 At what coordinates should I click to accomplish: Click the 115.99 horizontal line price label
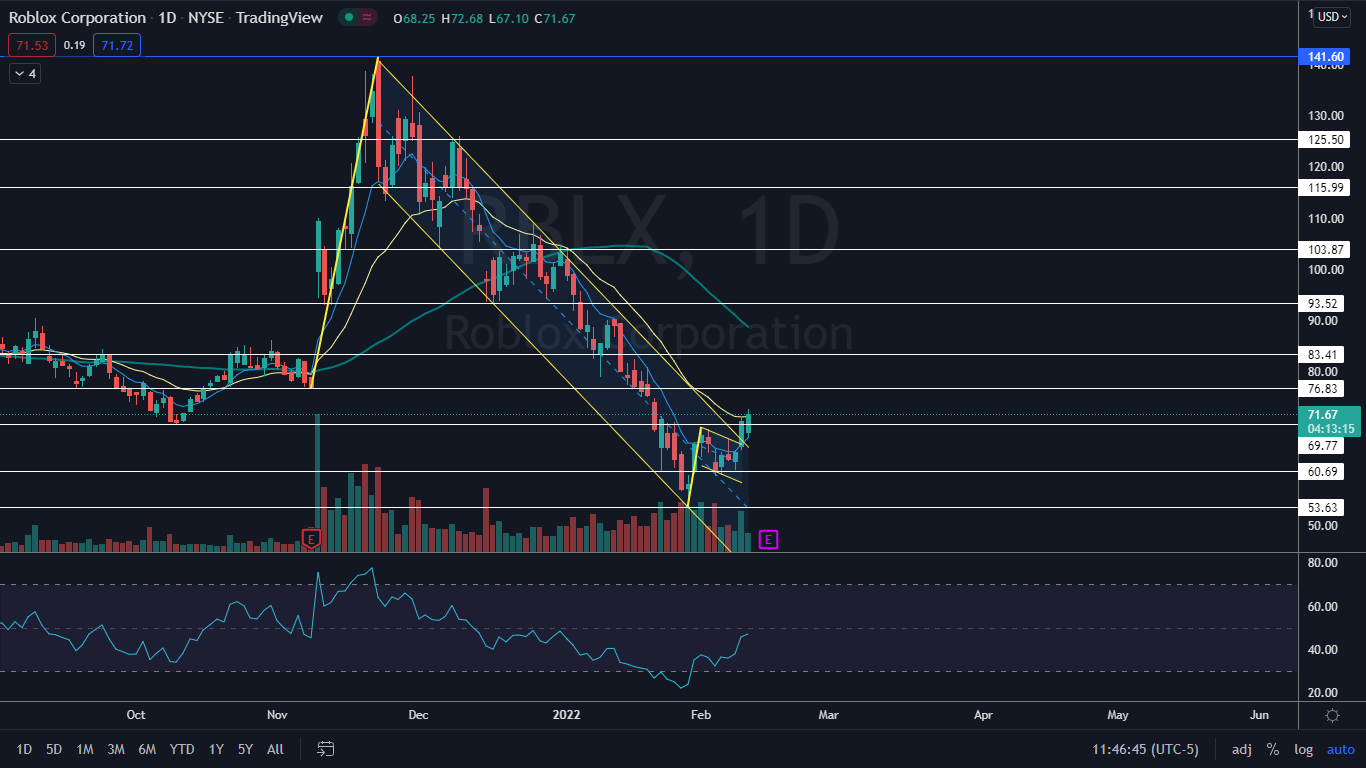[1324, 187]
